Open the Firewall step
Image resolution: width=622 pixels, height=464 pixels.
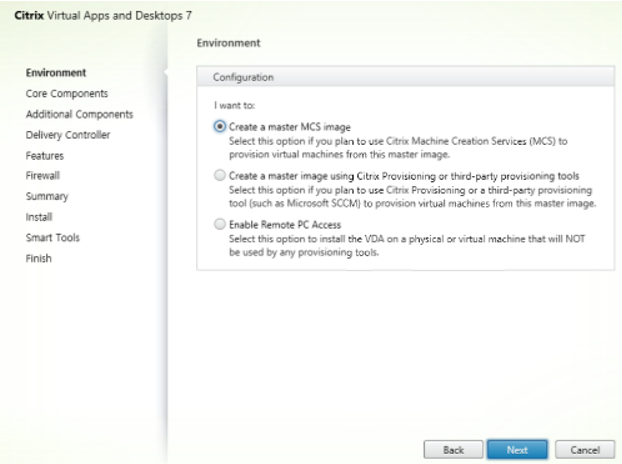click(42, 175)
